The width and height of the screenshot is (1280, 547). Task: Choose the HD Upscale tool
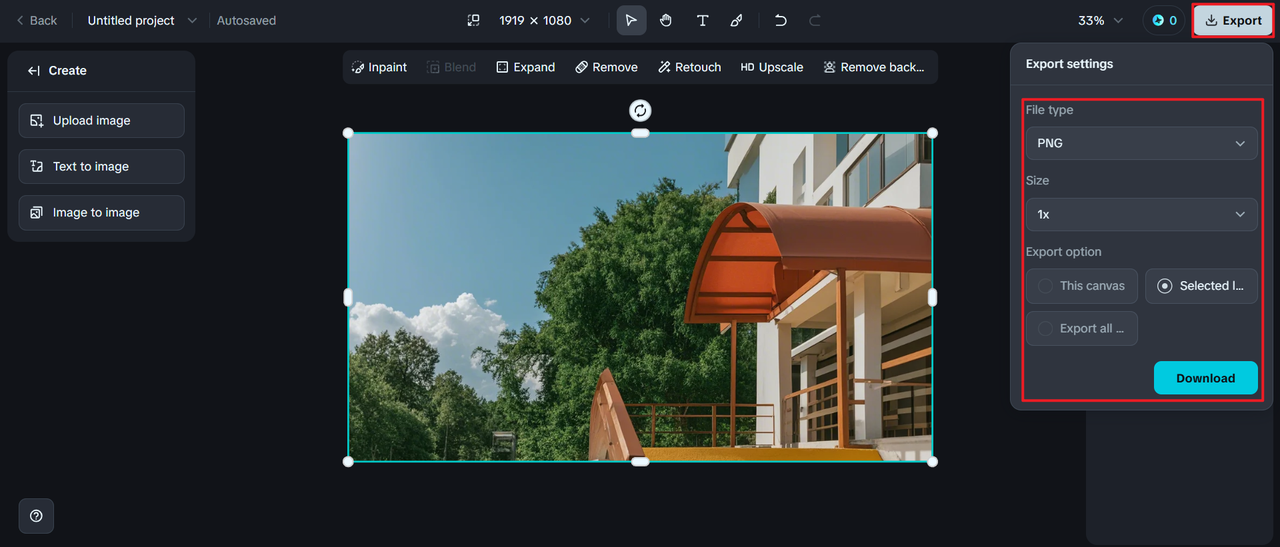[x=772, y=67]
